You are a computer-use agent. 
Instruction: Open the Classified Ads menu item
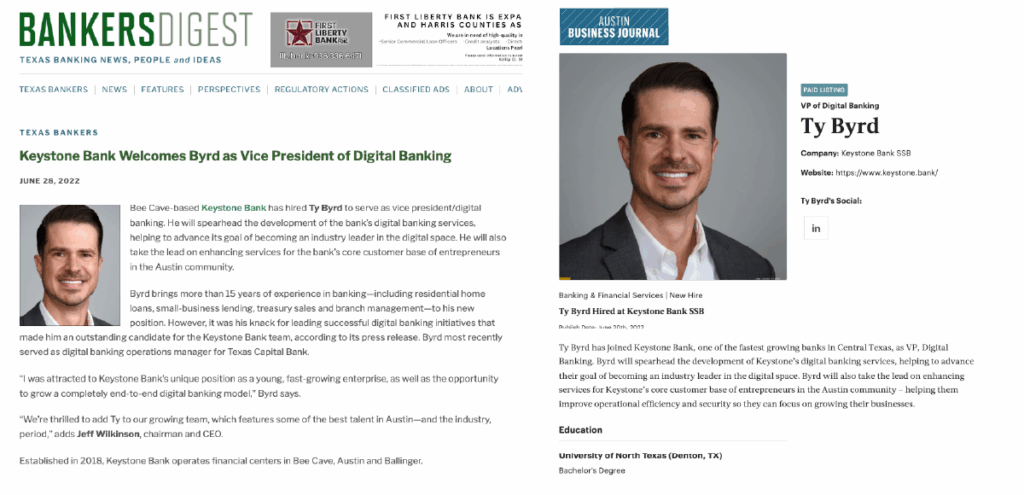click(416, 89)
